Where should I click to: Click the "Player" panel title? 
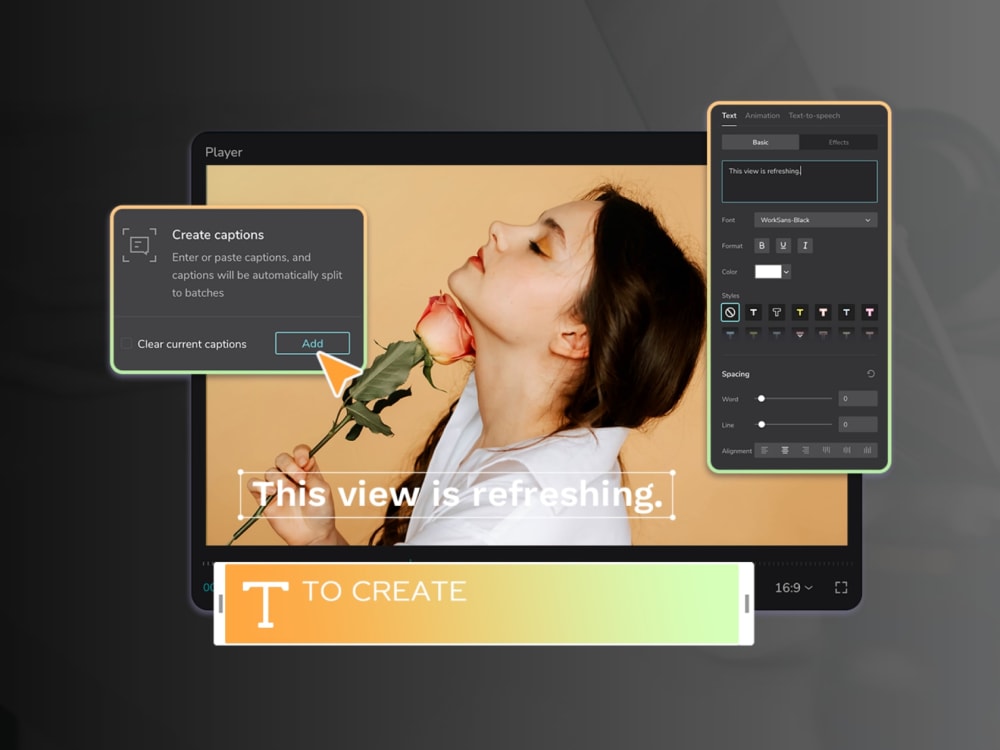click(x=224, y=152)
